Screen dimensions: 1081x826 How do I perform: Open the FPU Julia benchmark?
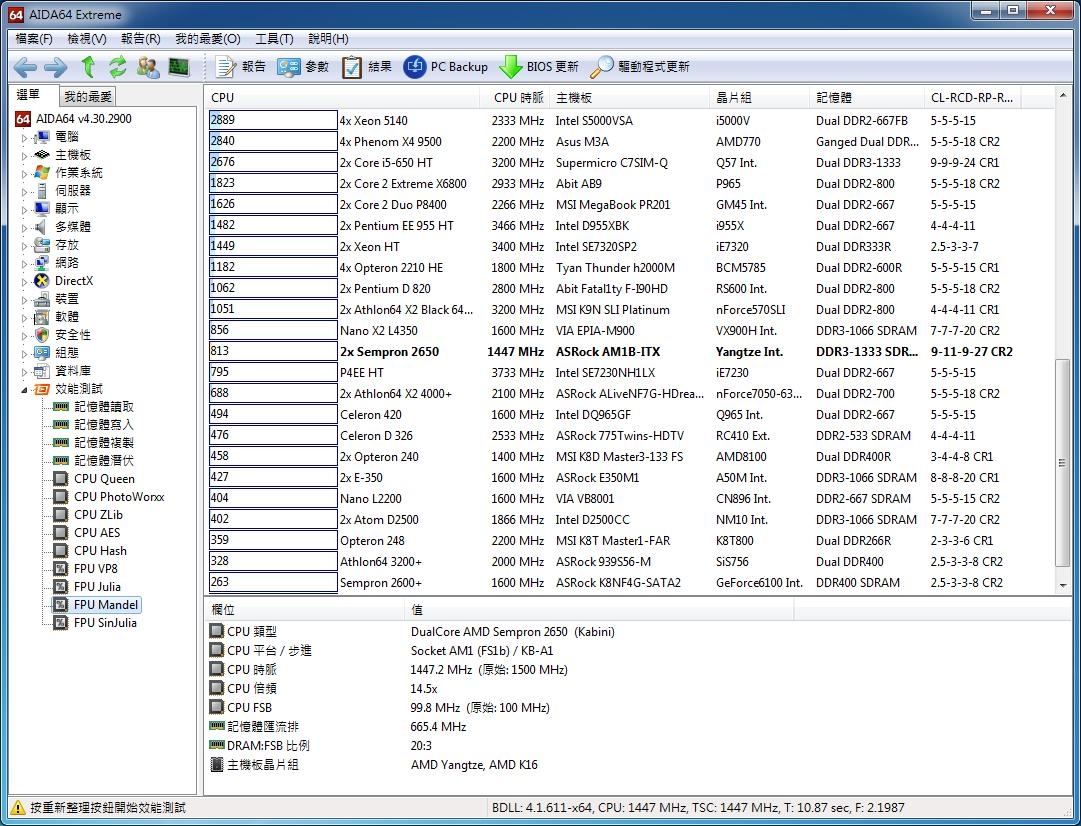point(97,587)
